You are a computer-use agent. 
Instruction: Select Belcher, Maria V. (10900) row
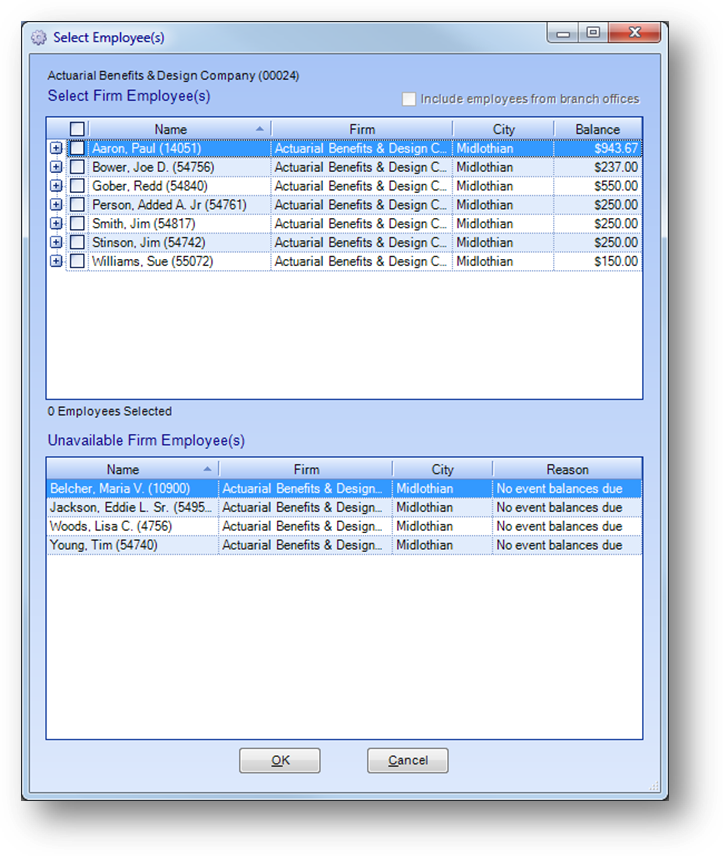tap(345, 489)
